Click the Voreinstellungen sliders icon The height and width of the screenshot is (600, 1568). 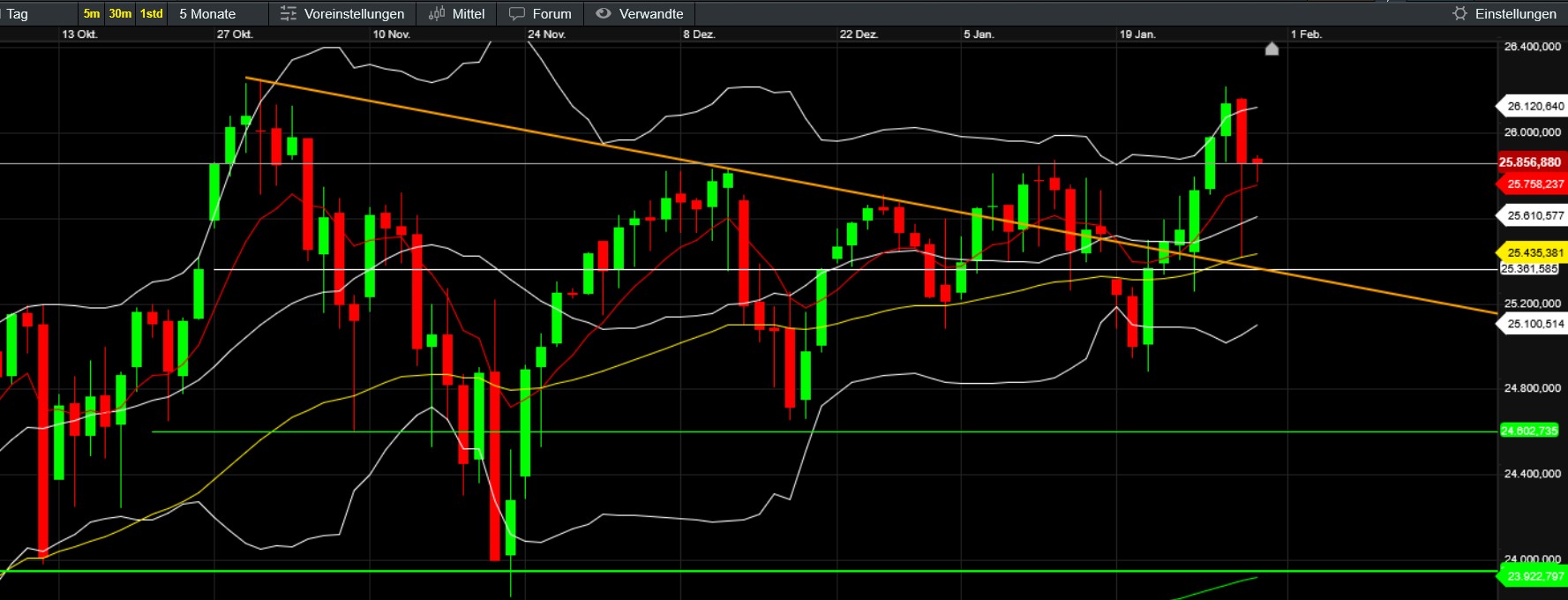point(288,13)
